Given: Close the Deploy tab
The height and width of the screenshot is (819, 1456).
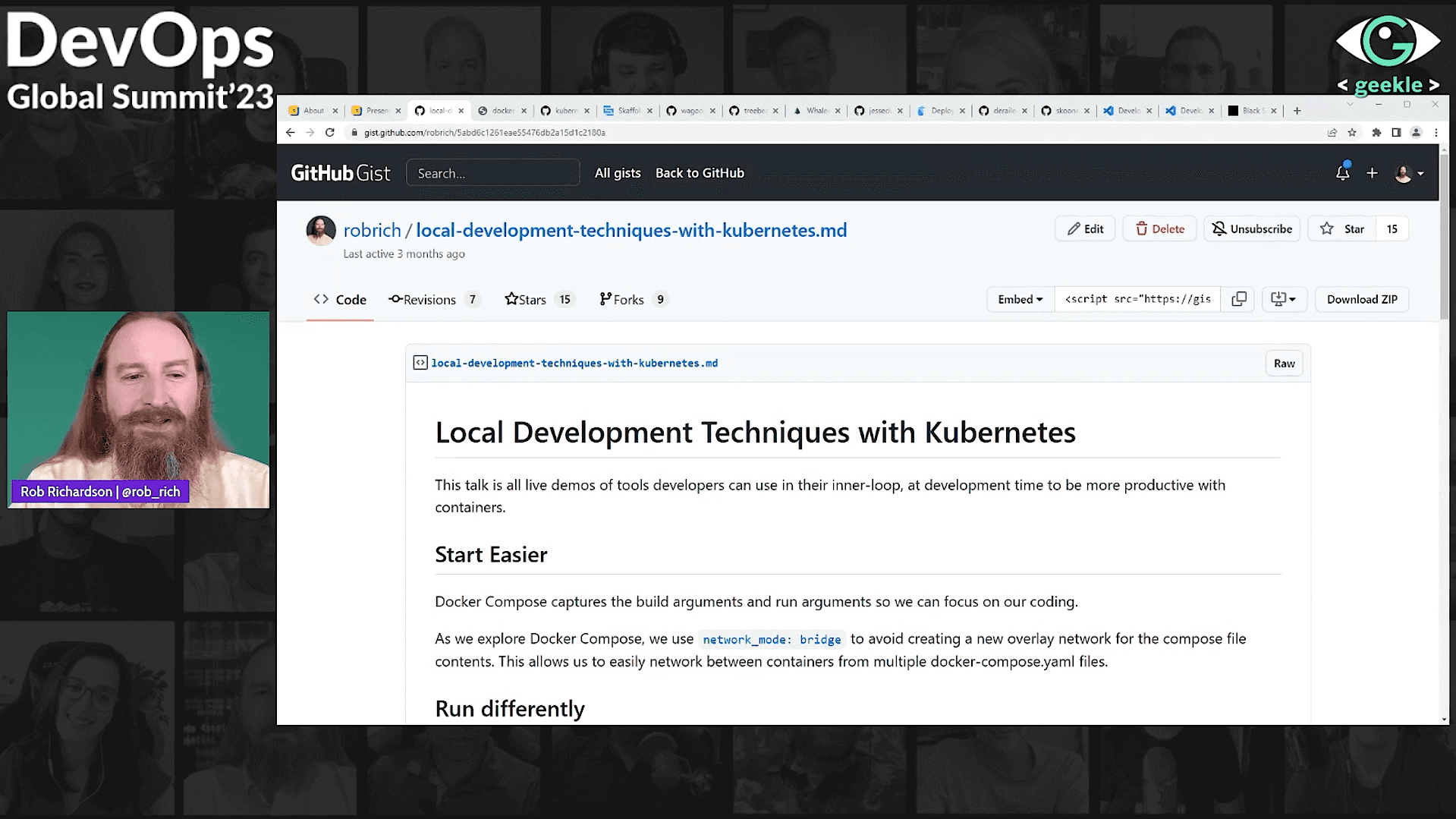Looking at the screenshot, I should click(962, 111).
